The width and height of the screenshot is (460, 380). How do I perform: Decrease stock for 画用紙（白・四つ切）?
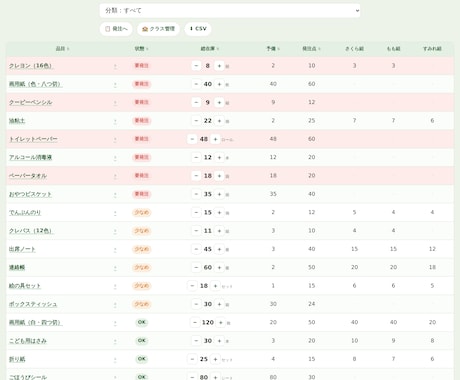click(x=195, y=322)
